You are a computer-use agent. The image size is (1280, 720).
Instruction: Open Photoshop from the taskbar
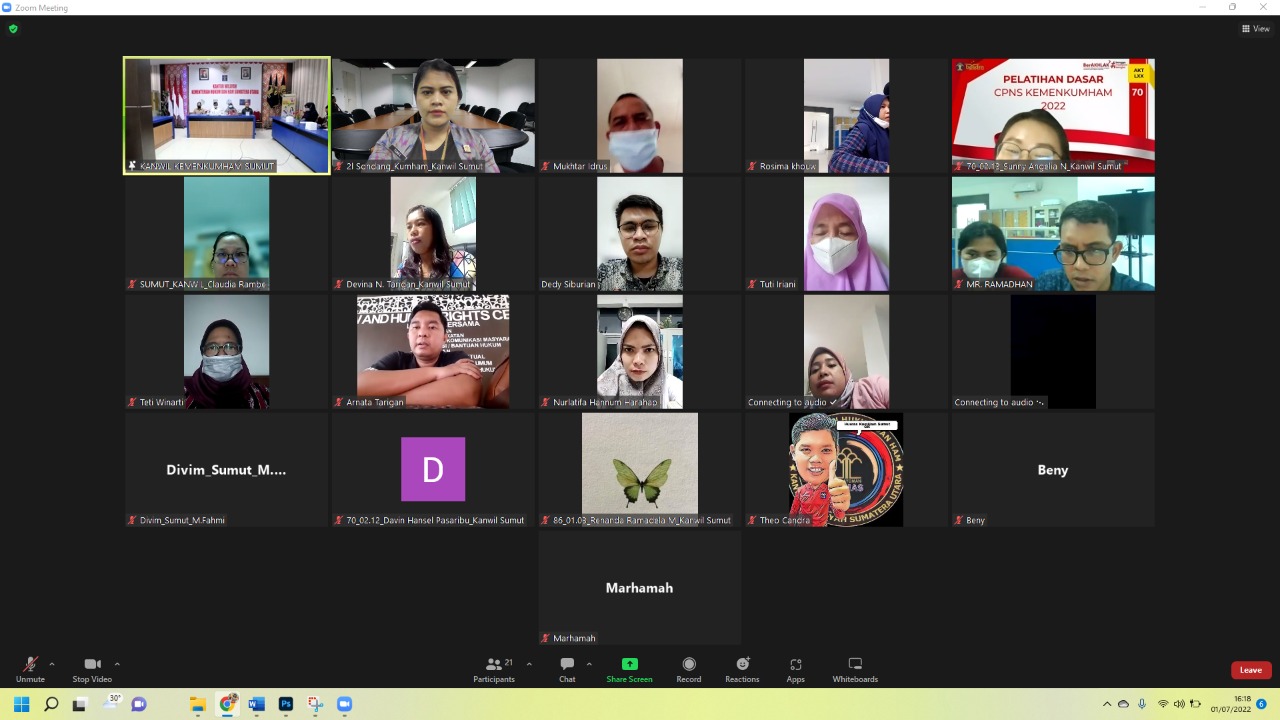286,704
